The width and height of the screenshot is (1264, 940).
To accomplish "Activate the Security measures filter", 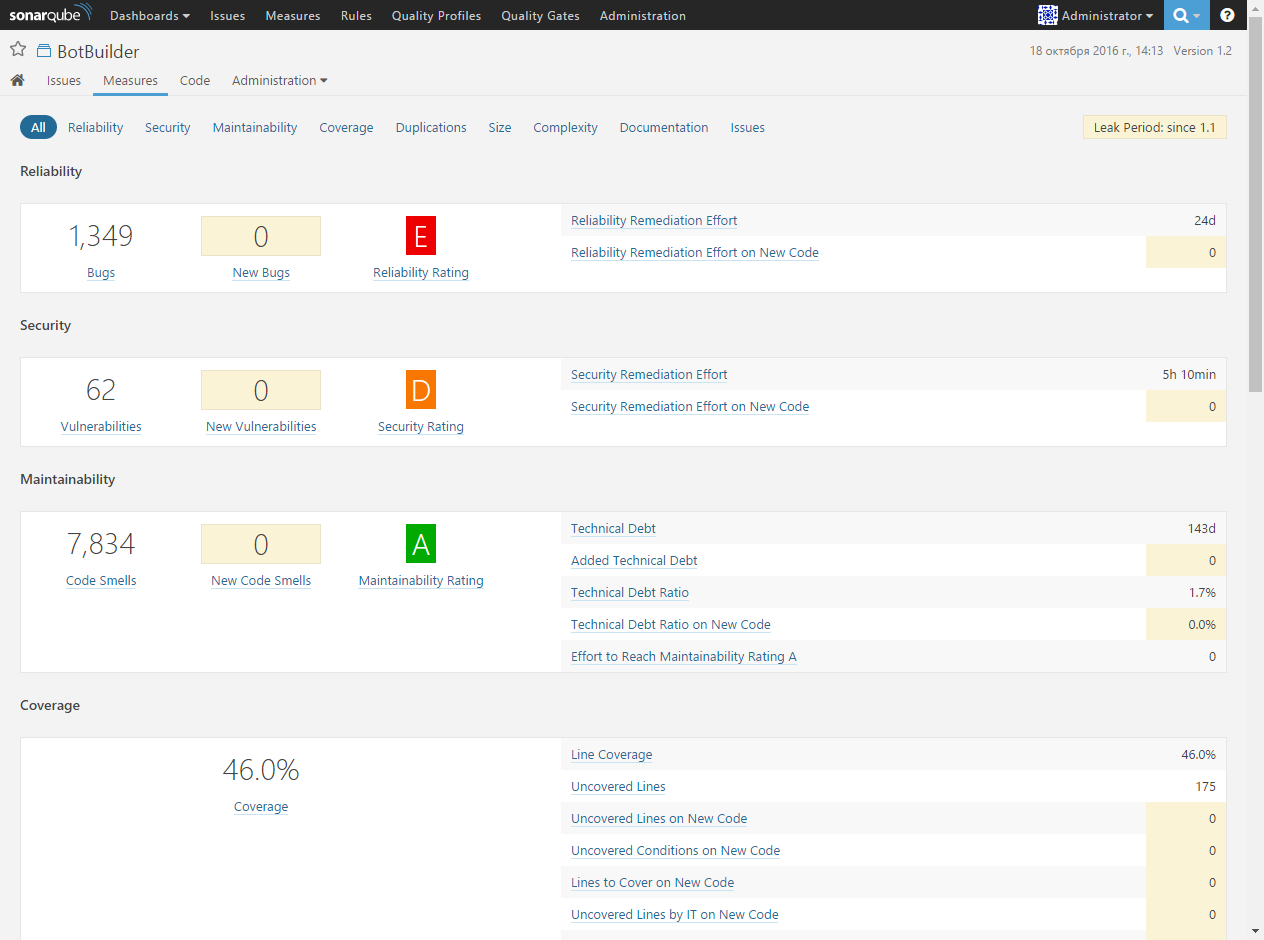I will (167, 127).
